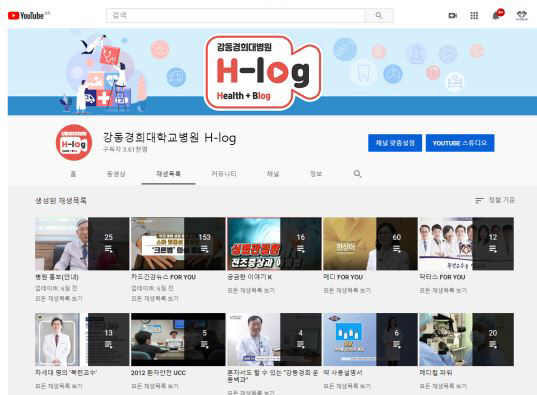The width and height of the screenshot is (537, 395).
Task: Click the search magnifier button
Action: pos(379,15)
